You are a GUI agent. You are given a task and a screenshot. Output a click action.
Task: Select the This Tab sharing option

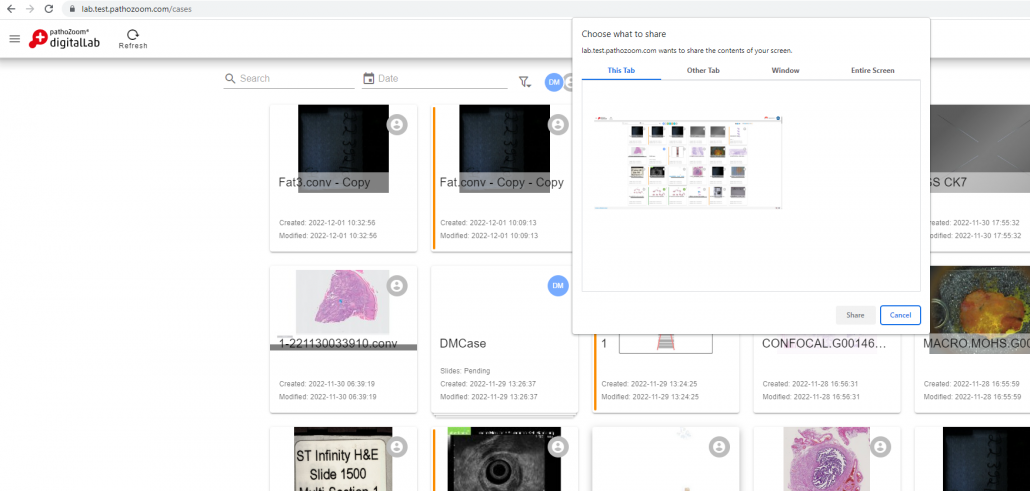click(x=621, y=71)
